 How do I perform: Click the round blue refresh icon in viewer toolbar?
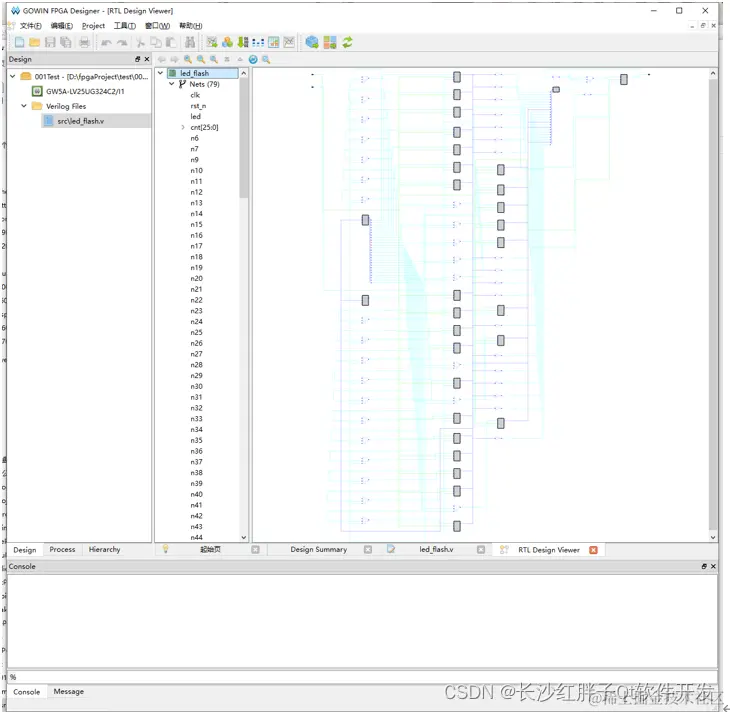tap(253, 59)
